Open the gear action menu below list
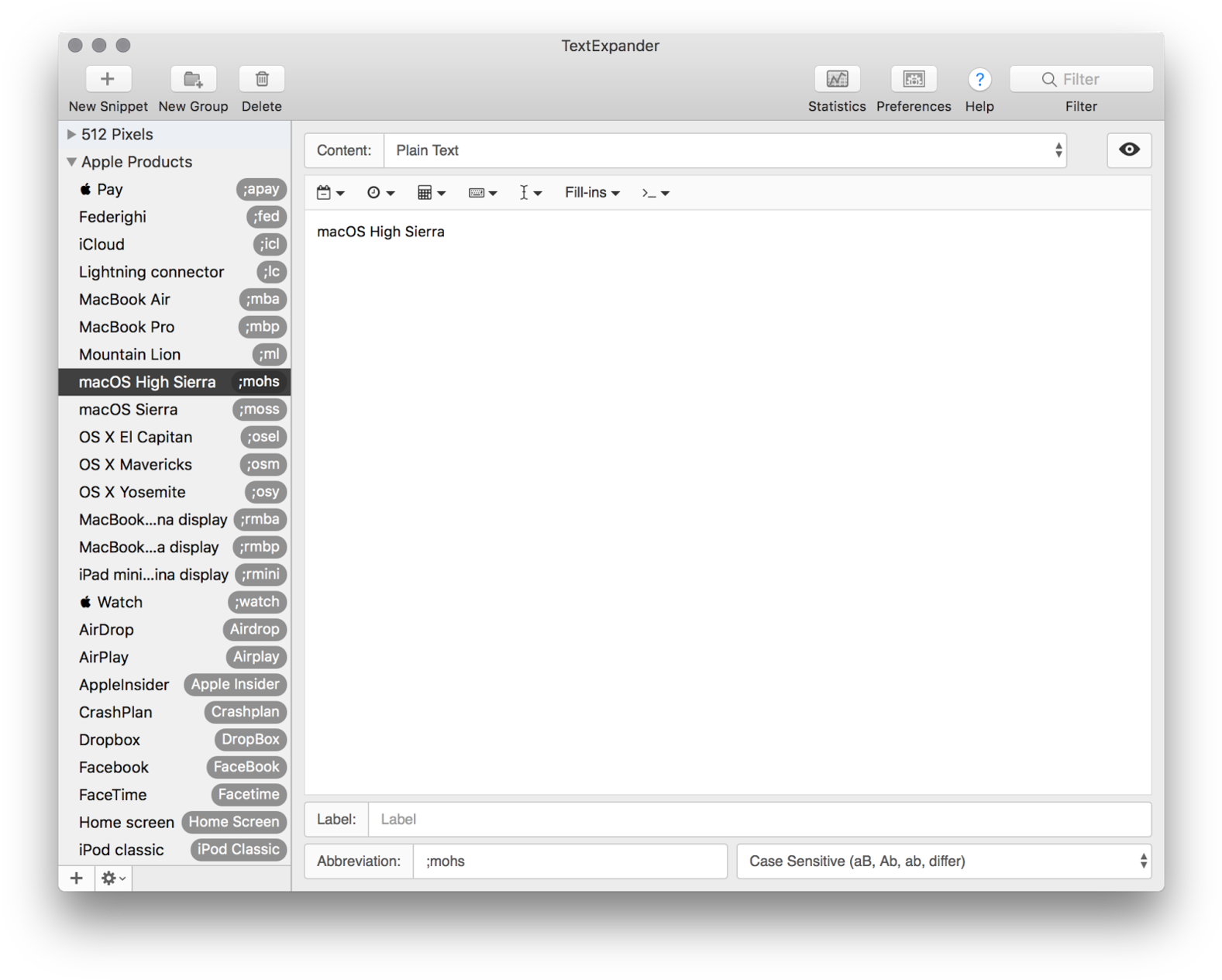1222x980 pixels. 113,878
